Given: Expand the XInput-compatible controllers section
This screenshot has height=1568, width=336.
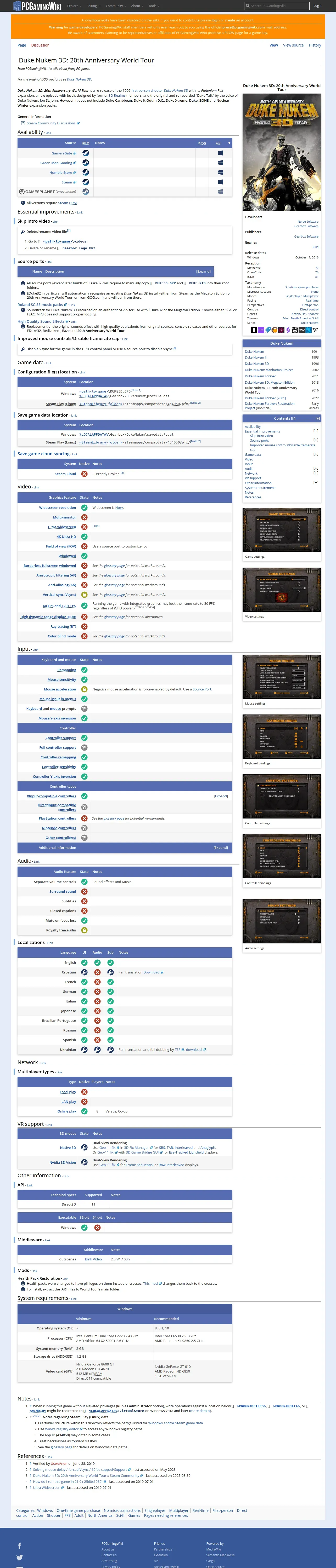Looking at the screenshot, I should [221, 796].
